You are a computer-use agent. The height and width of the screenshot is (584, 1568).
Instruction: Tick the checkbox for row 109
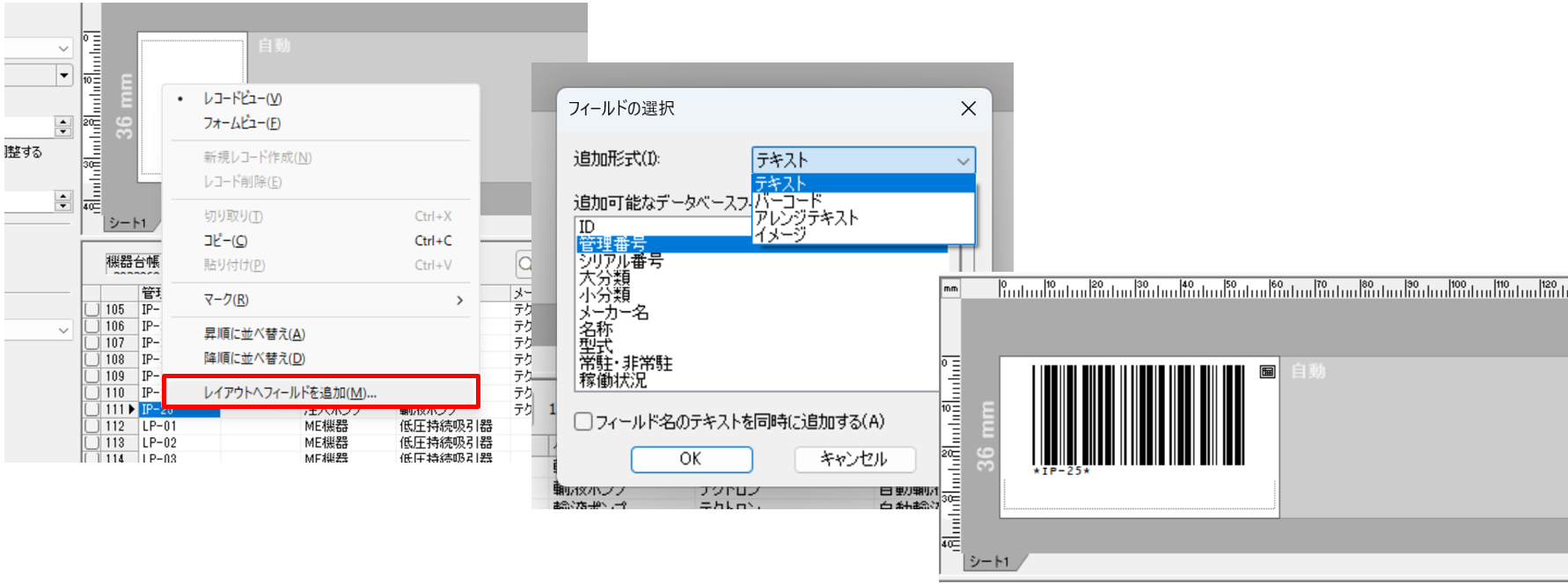92,376
